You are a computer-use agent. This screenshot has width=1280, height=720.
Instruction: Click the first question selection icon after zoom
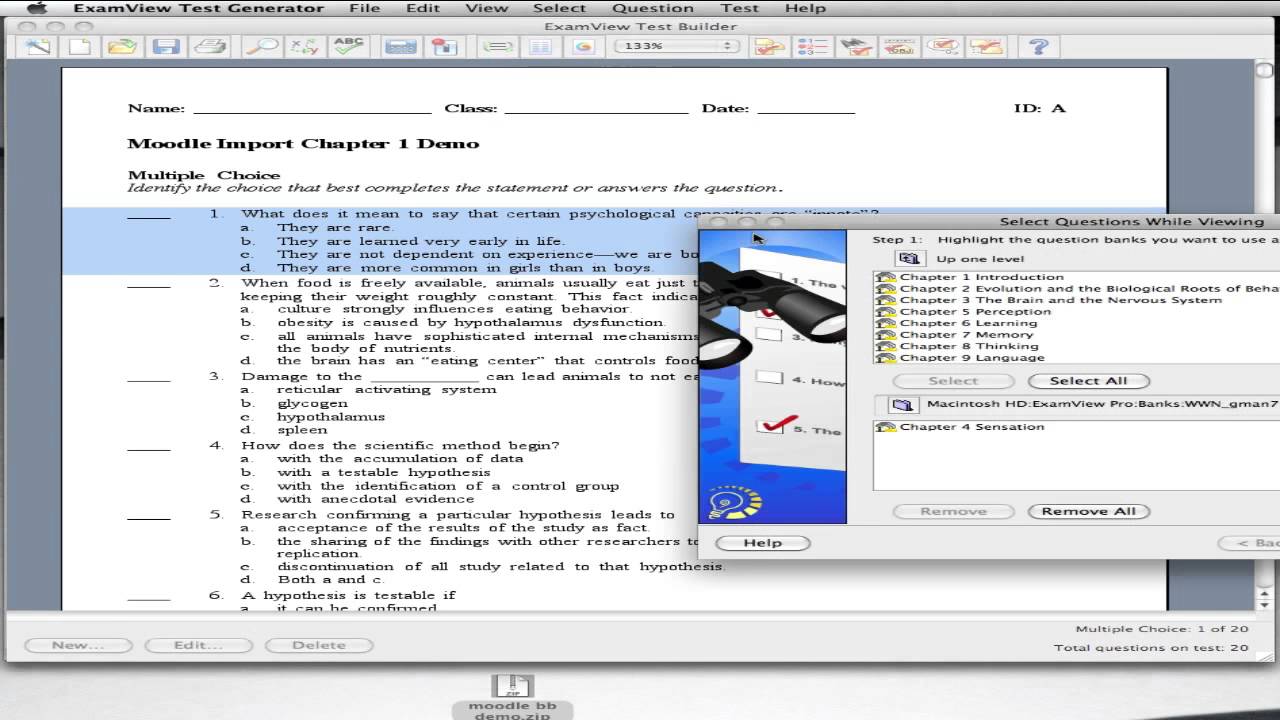(x=769, y=46)
